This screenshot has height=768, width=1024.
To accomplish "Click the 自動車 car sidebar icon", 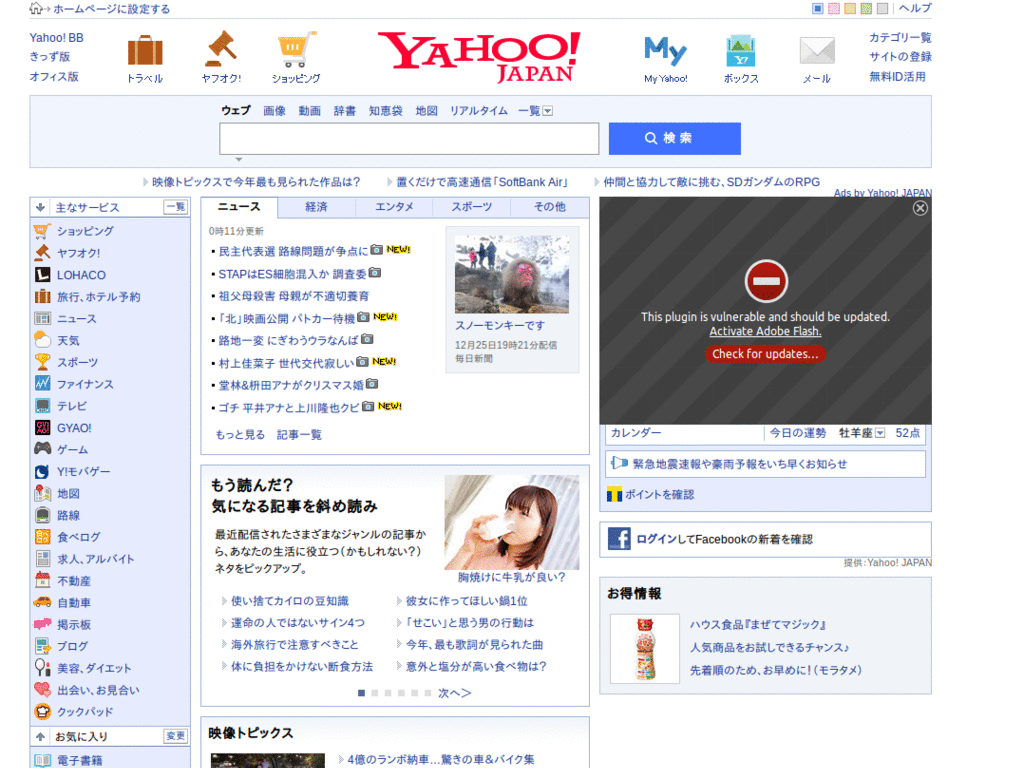I will pyautogui.click(x=42, y=602).
